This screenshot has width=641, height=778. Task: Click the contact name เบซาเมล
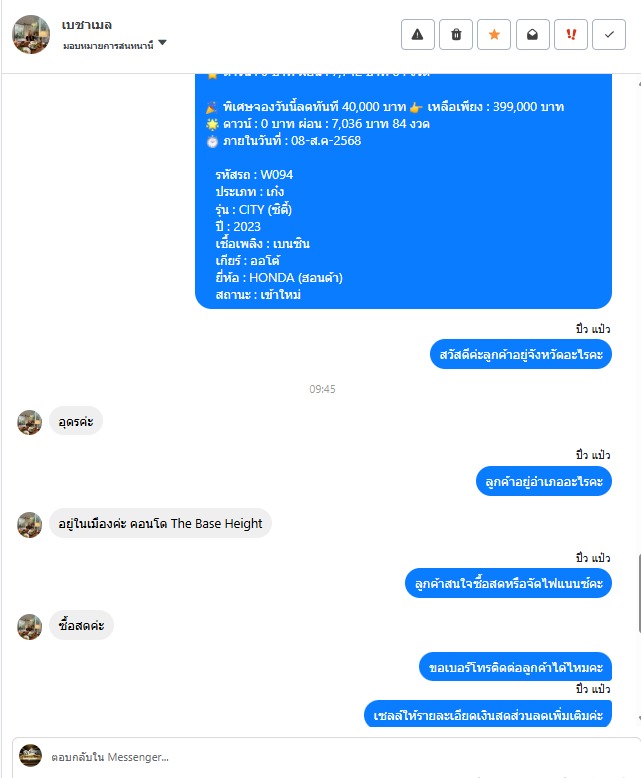(87, 25)
